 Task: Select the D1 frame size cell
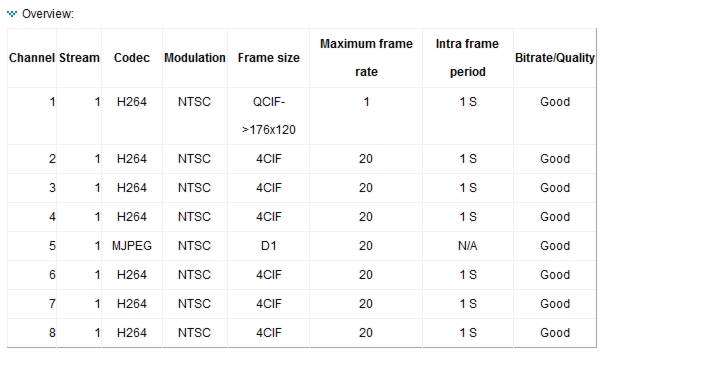click(x=268, y=246)
